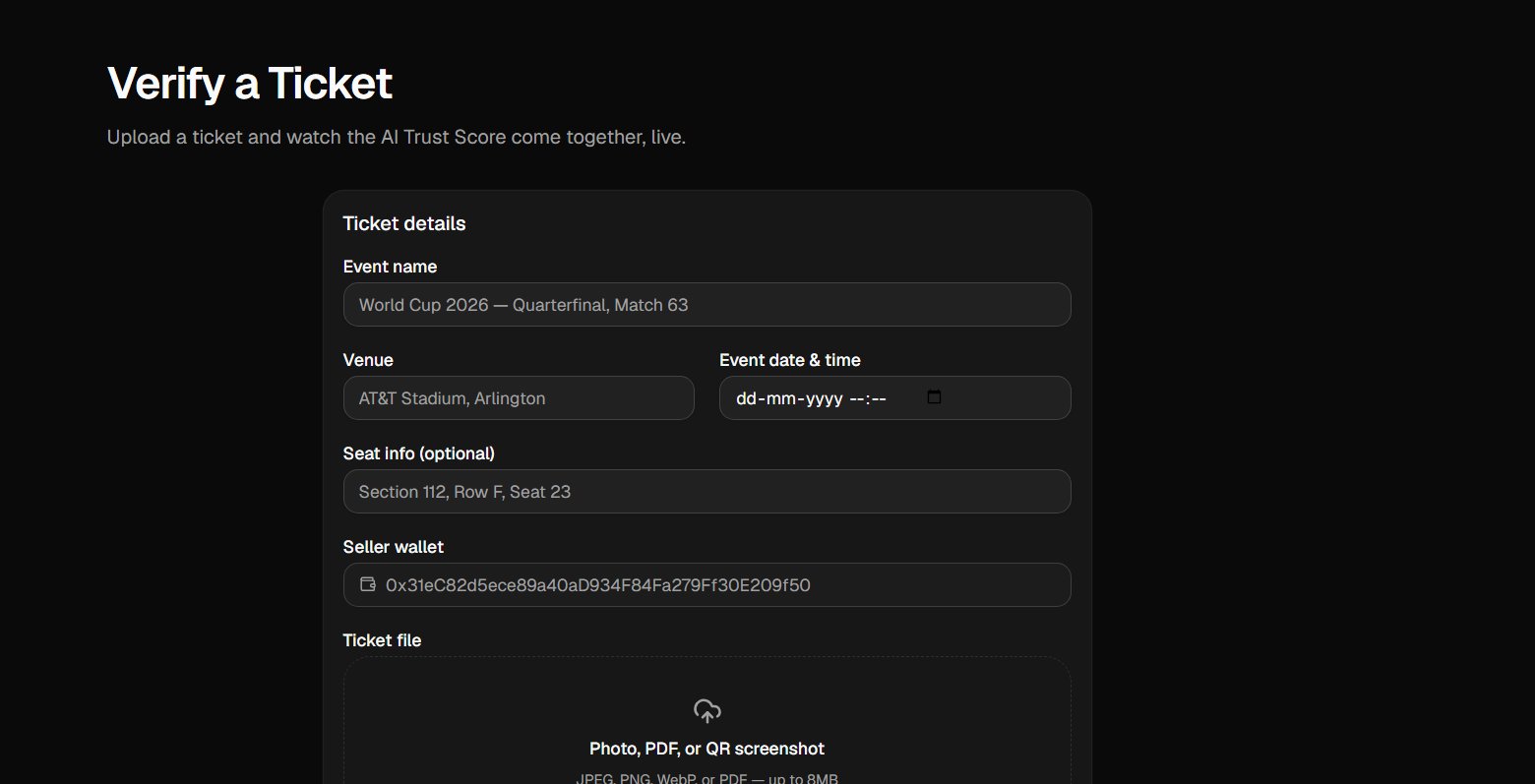Select the minutes segment of event time
Viewport: 1535px width, 784px height.
tap(878, 398)
